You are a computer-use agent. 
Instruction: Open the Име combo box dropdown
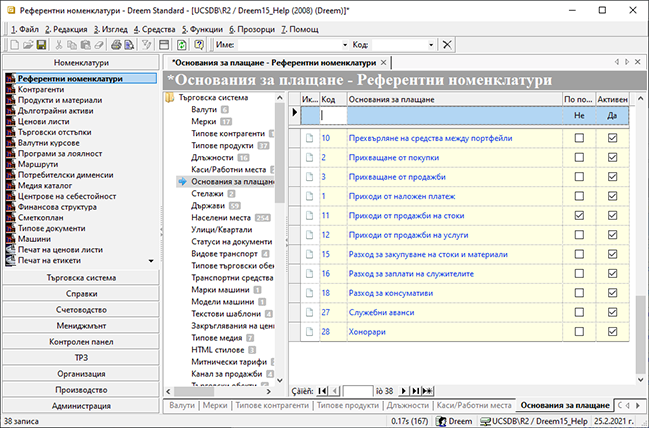(345, 45)
